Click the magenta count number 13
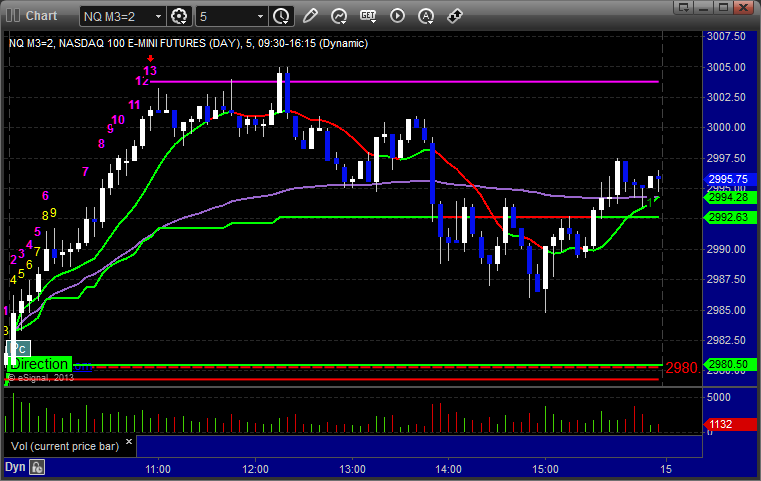Image resolution: width=761 pixels, height=481 pixels. click(150, 71)
